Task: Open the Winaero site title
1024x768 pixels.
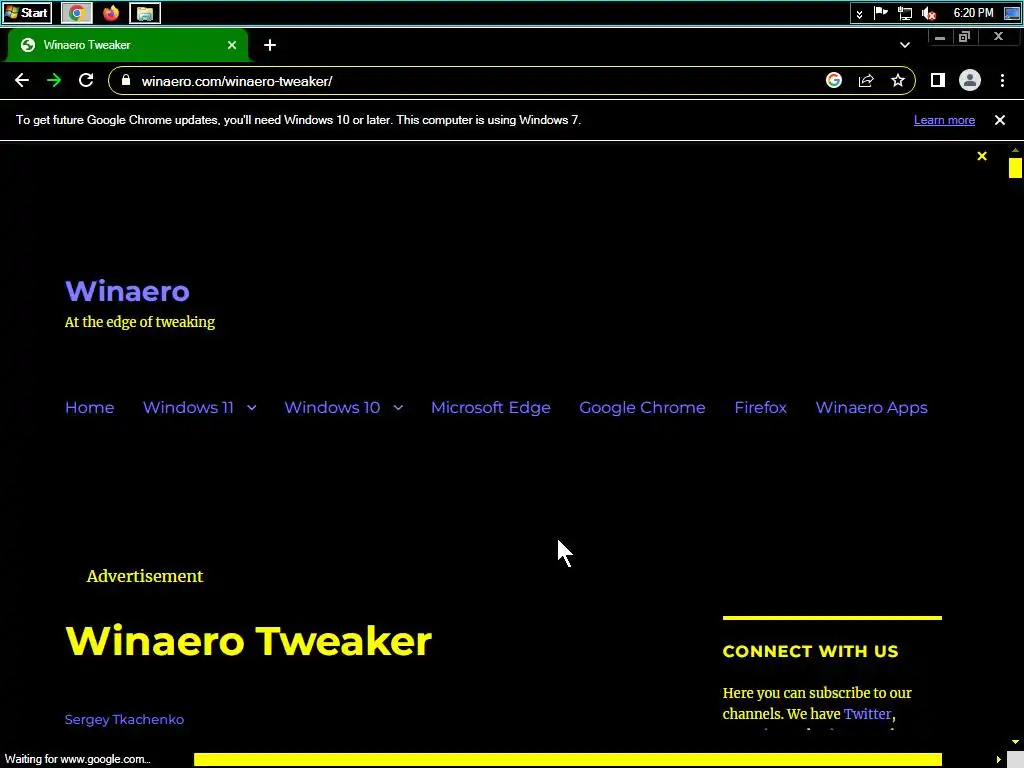Action: 127,291
